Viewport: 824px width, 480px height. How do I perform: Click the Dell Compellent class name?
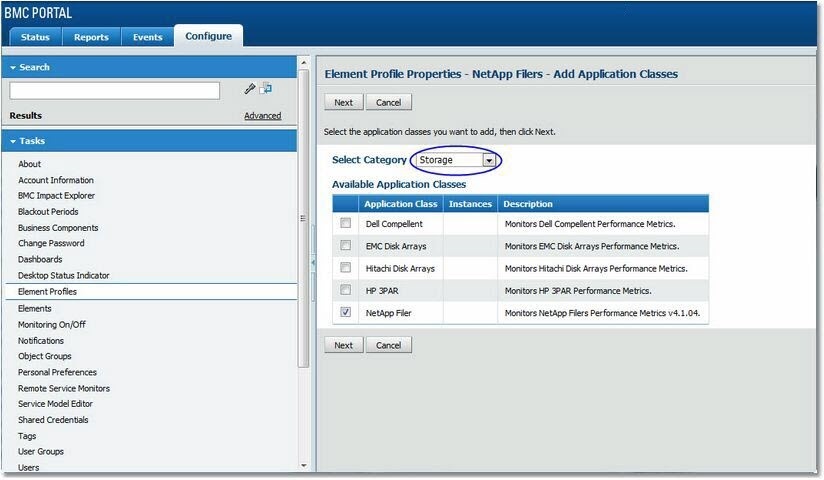(394, 224)
